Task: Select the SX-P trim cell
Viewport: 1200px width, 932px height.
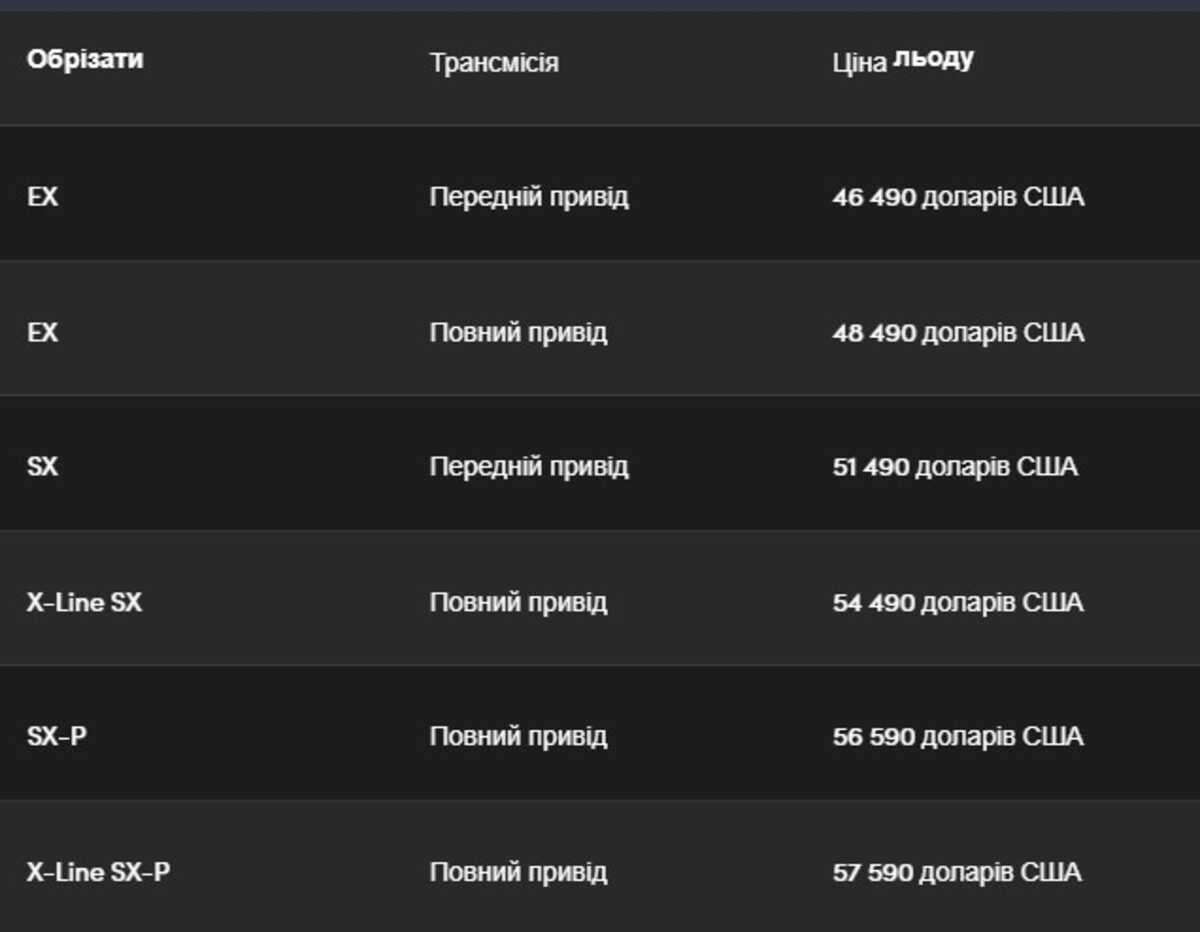Action: click(57, 737)
